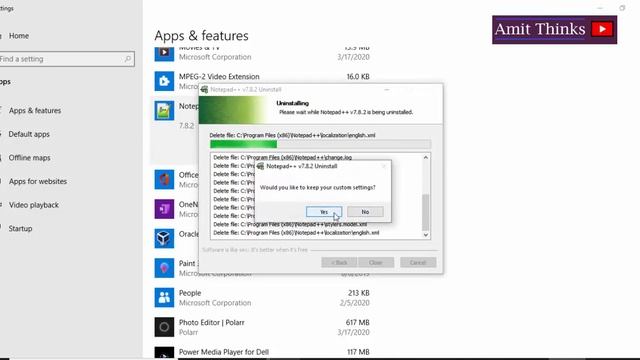Click the disabled Close button in uninstaller
The height and width of the screenshot is (360, 640).
(x=376, y=262)
